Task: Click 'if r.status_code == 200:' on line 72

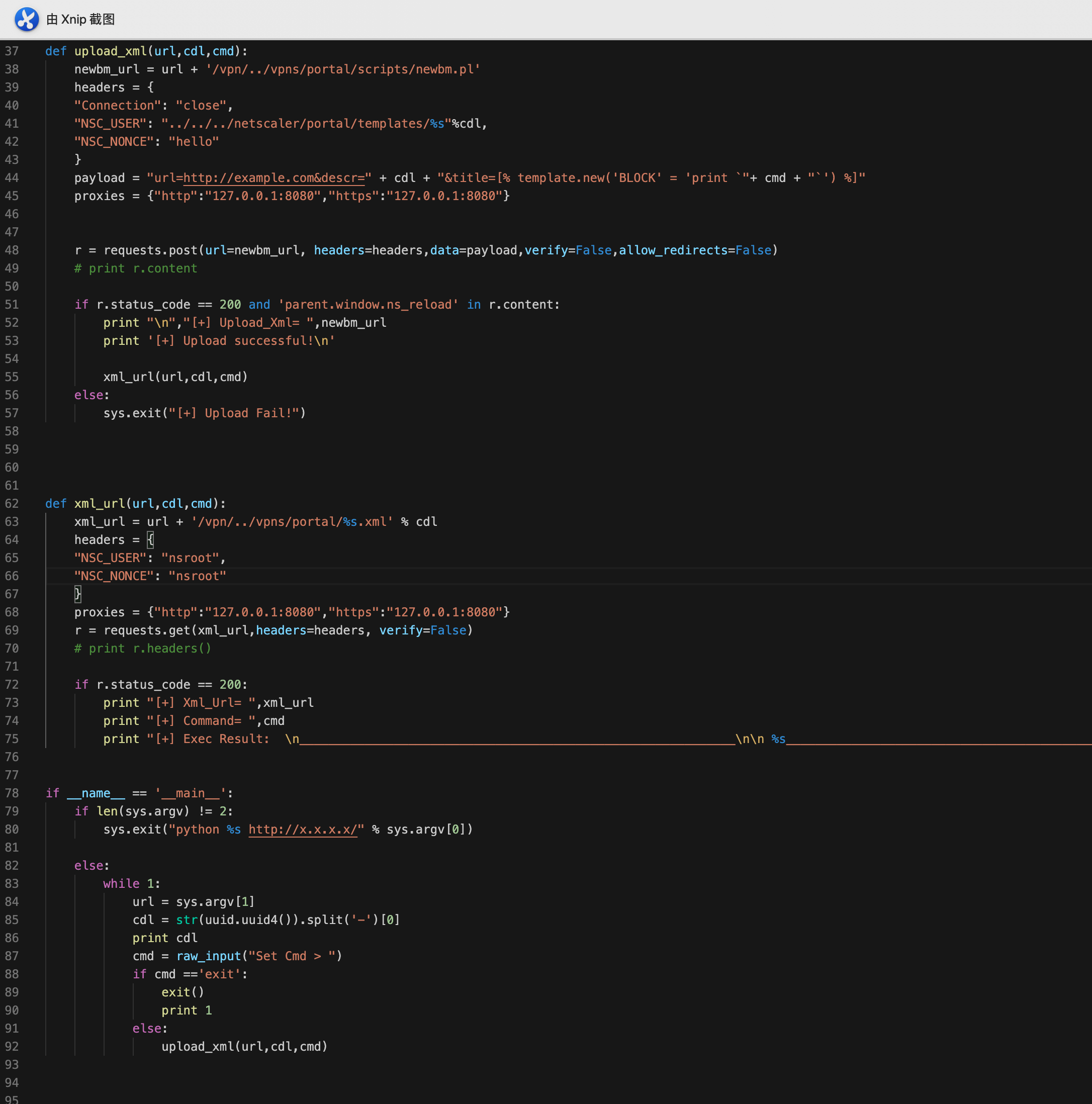Action: pyautogui.click(x=161, y=685)
